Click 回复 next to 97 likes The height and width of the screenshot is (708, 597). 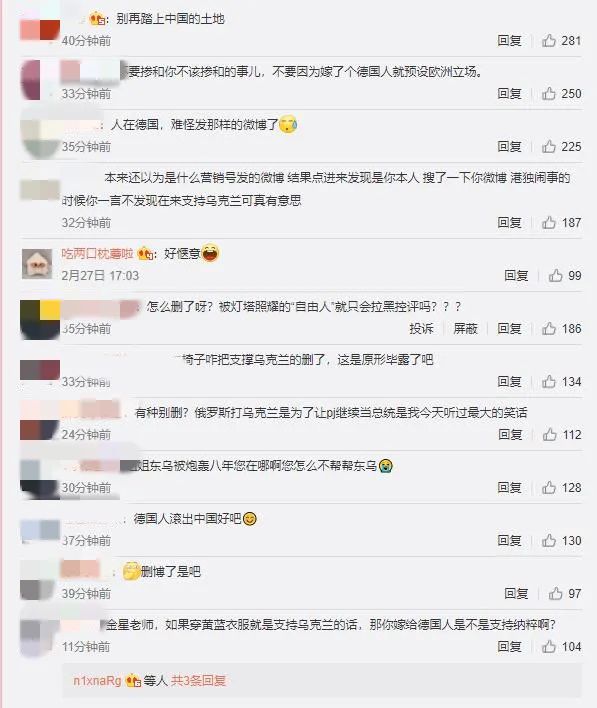[x=516, y=593]
